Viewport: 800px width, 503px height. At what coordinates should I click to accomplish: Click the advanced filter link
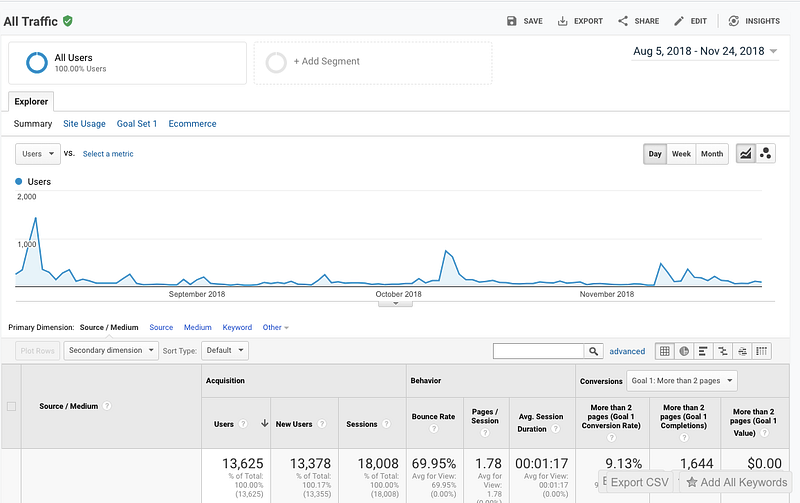(x=627, y=351)
